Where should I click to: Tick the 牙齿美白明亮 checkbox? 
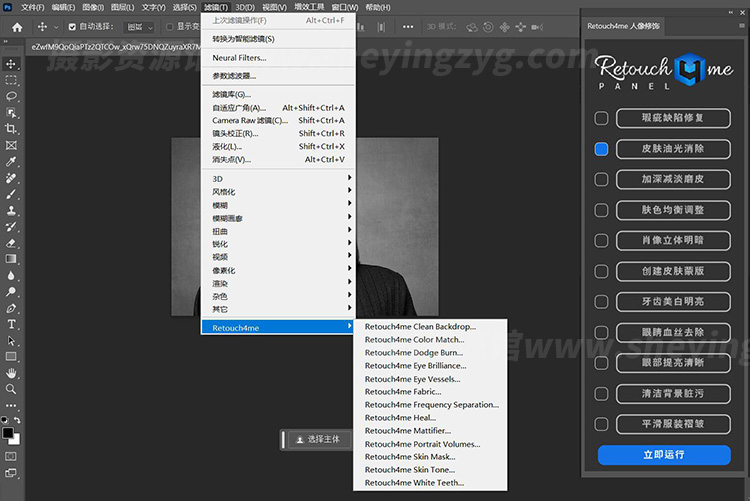click(601, 301)
